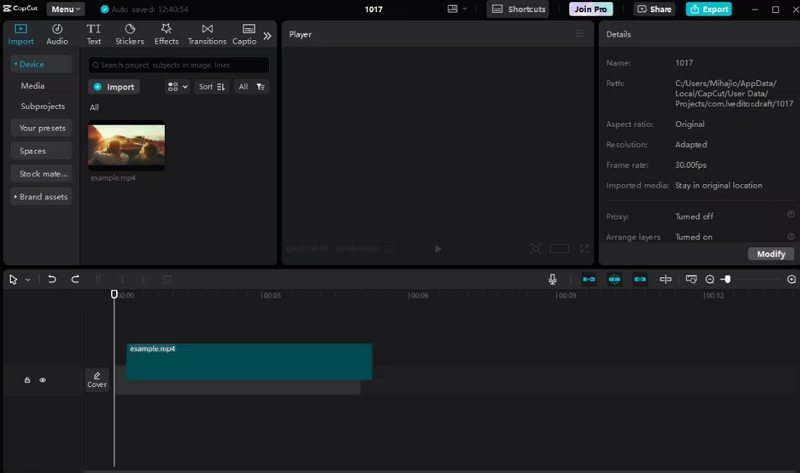Show Proxy info tooltip icon

(790, 215)
